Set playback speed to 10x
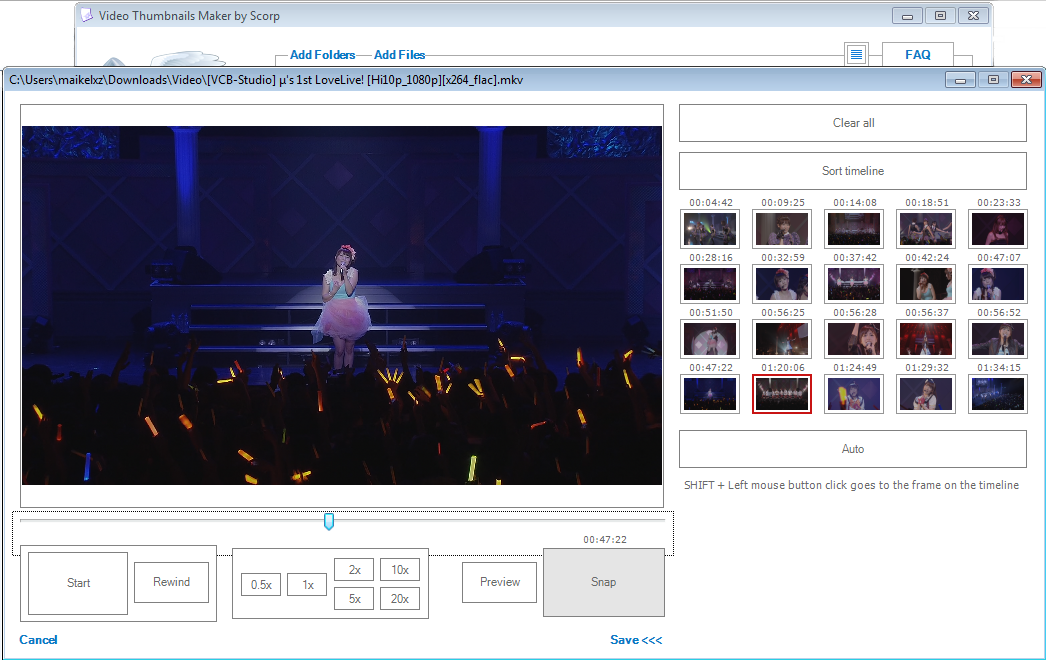1046x660 pixels. pos(400,570)
